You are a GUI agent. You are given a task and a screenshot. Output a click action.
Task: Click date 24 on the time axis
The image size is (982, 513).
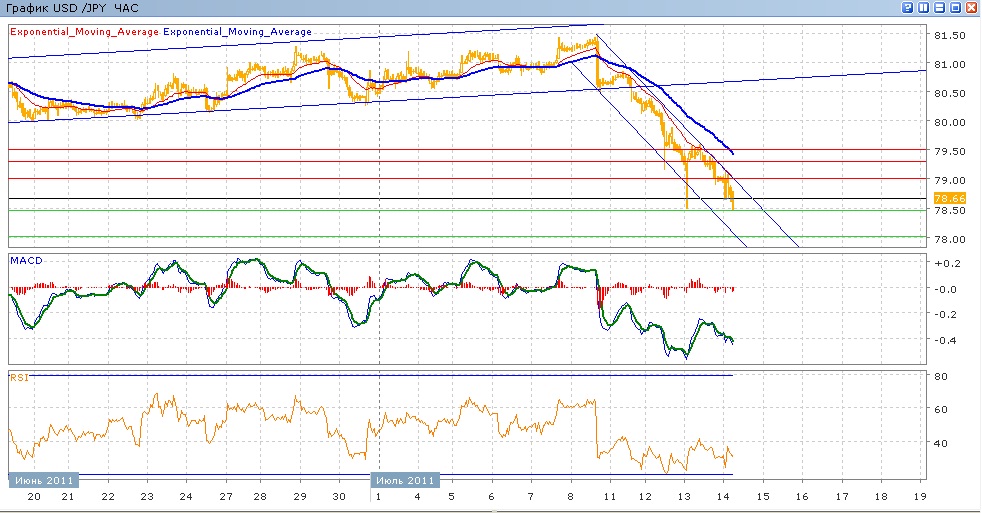coord(186,497)
